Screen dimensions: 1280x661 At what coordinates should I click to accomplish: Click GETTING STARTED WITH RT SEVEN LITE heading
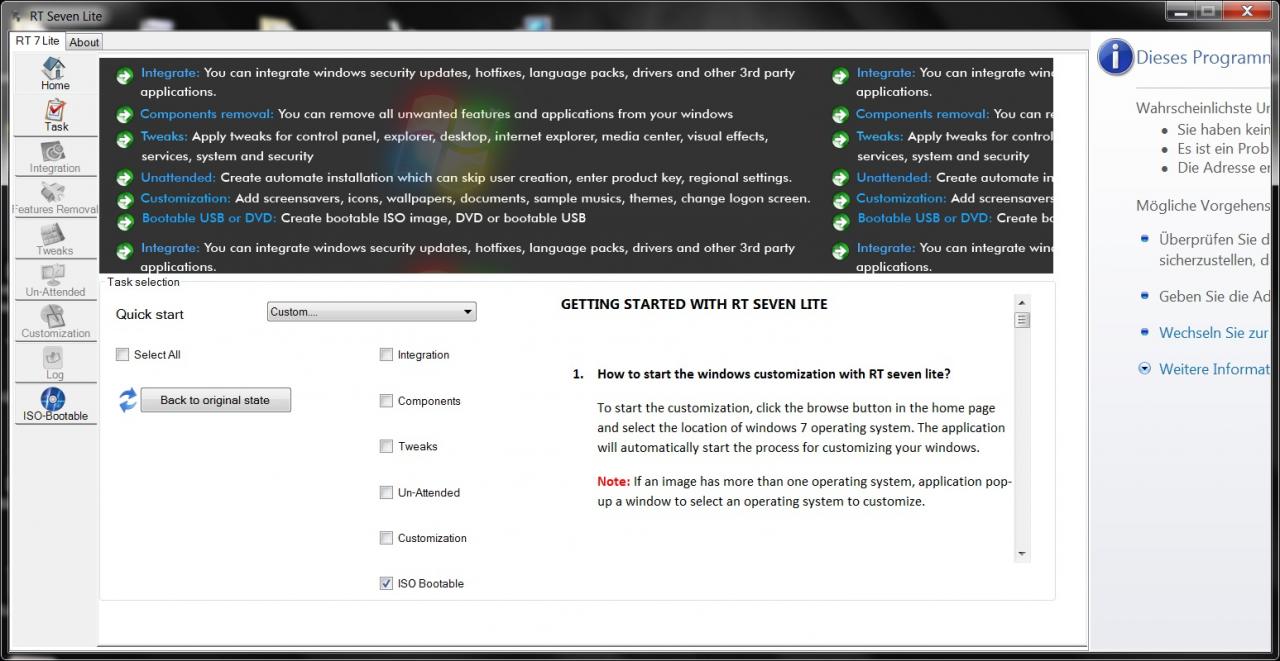click(694, 304)
